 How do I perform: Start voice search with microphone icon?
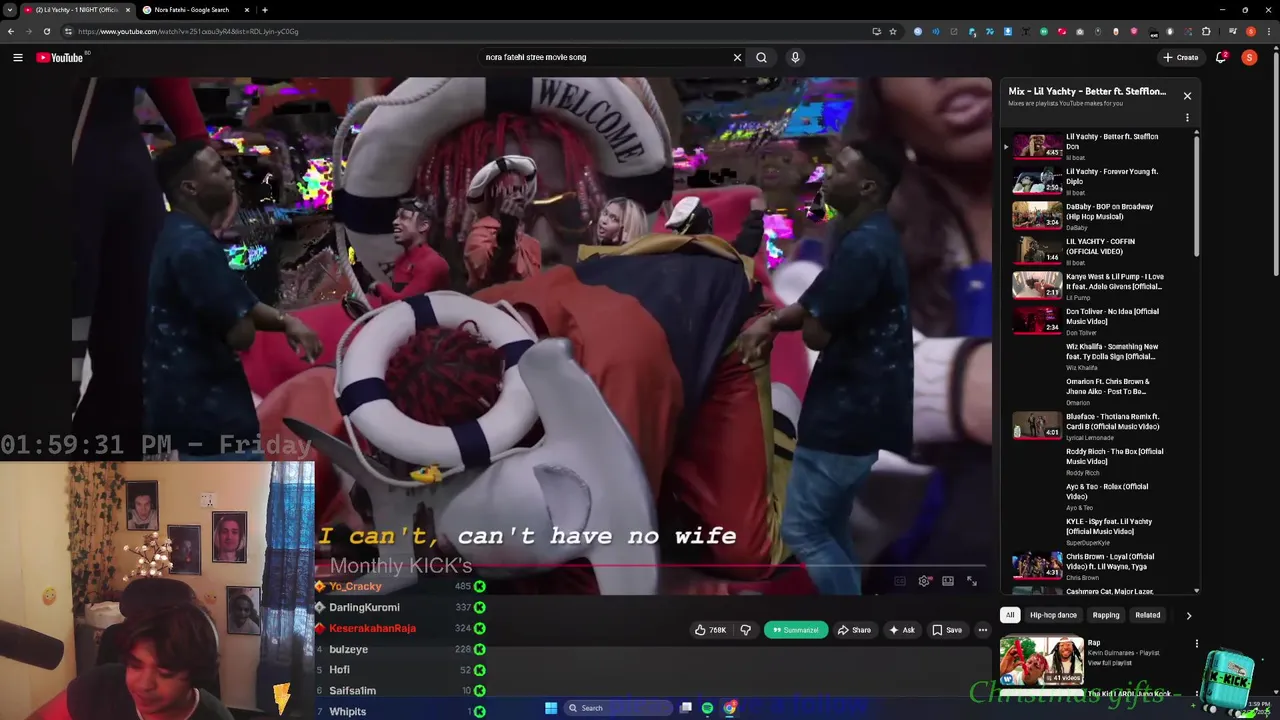(x=795, y=57)
